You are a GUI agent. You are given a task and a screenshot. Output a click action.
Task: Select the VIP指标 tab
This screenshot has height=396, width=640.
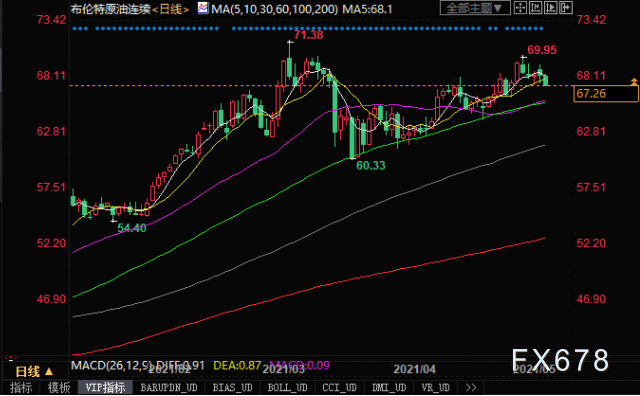click(105, 387)
